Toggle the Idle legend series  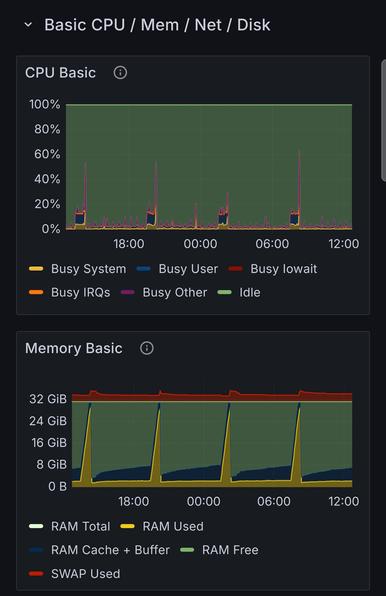[x=250, y=292]
